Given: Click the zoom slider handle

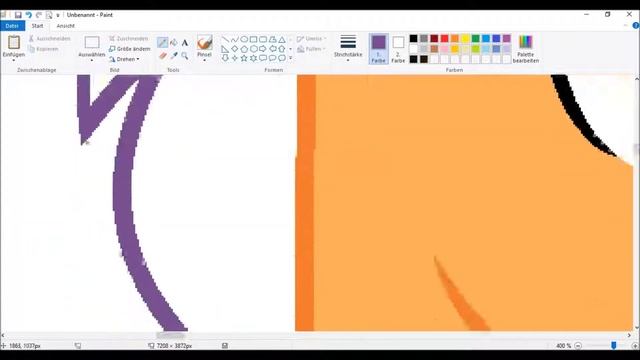Looking at the screenshot, I should [x=613, y=346].
